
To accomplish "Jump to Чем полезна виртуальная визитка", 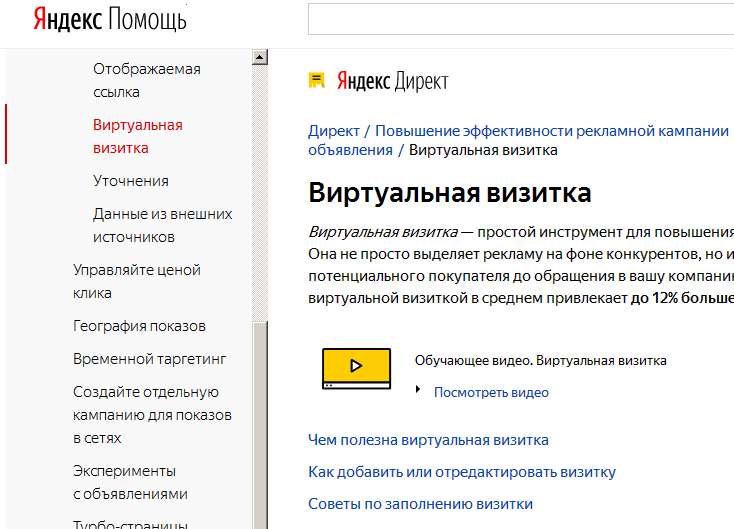I will point(428,440).
